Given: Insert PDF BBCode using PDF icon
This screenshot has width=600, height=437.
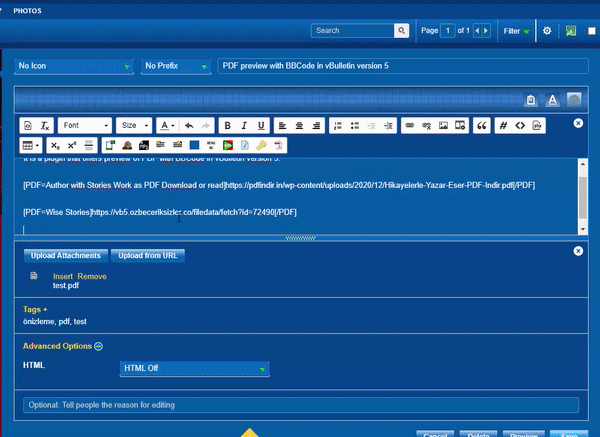Looking at the screenshot, I should coord(278,145).
